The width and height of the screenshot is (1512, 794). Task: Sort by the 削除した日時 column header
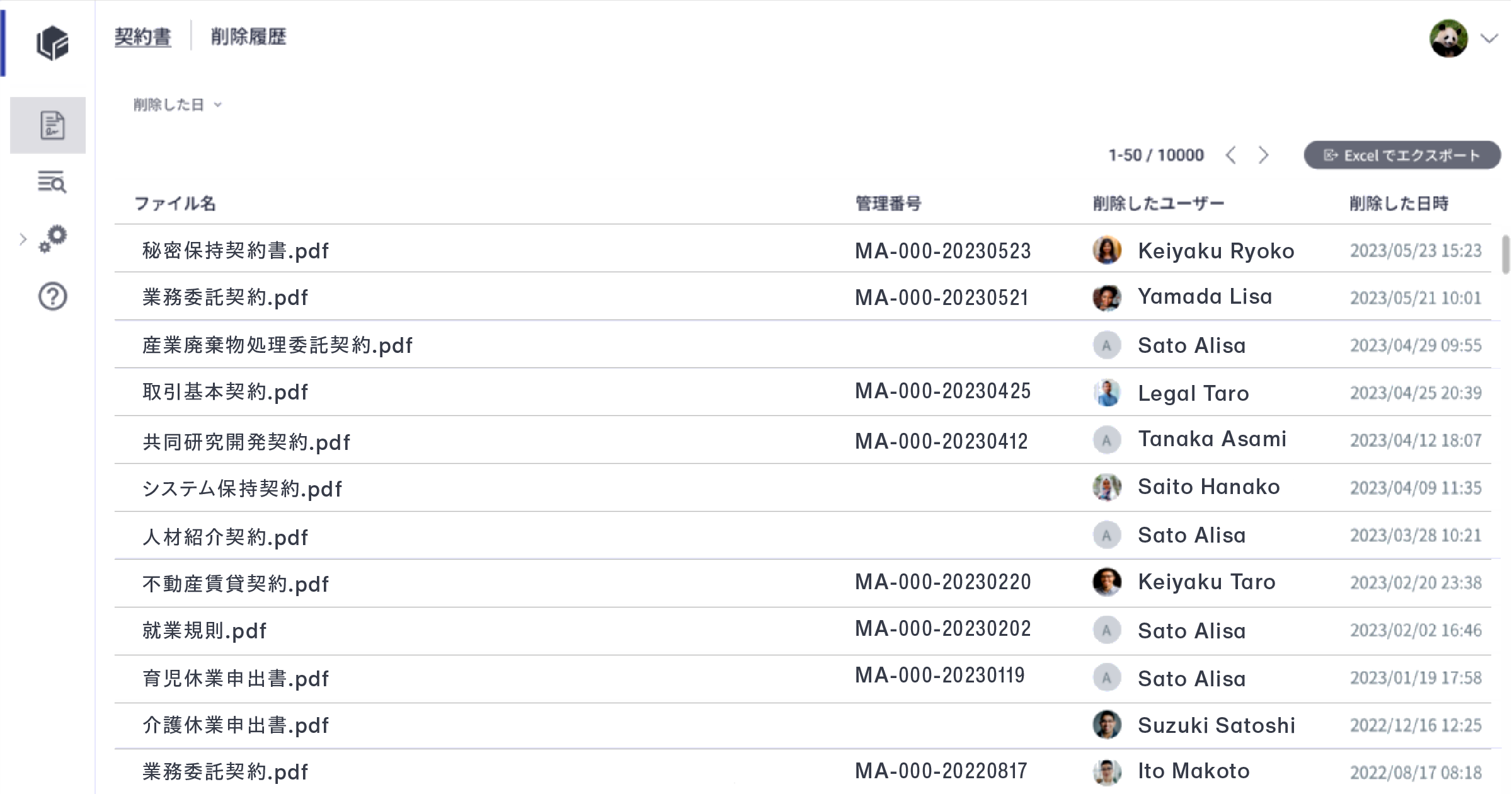coord(1399,204)
